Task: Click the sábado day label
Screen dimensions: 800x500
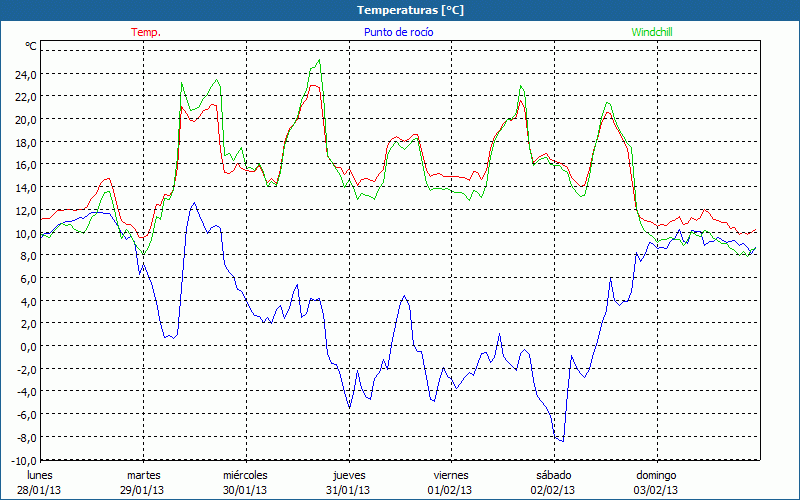Action: click(553, 475)
